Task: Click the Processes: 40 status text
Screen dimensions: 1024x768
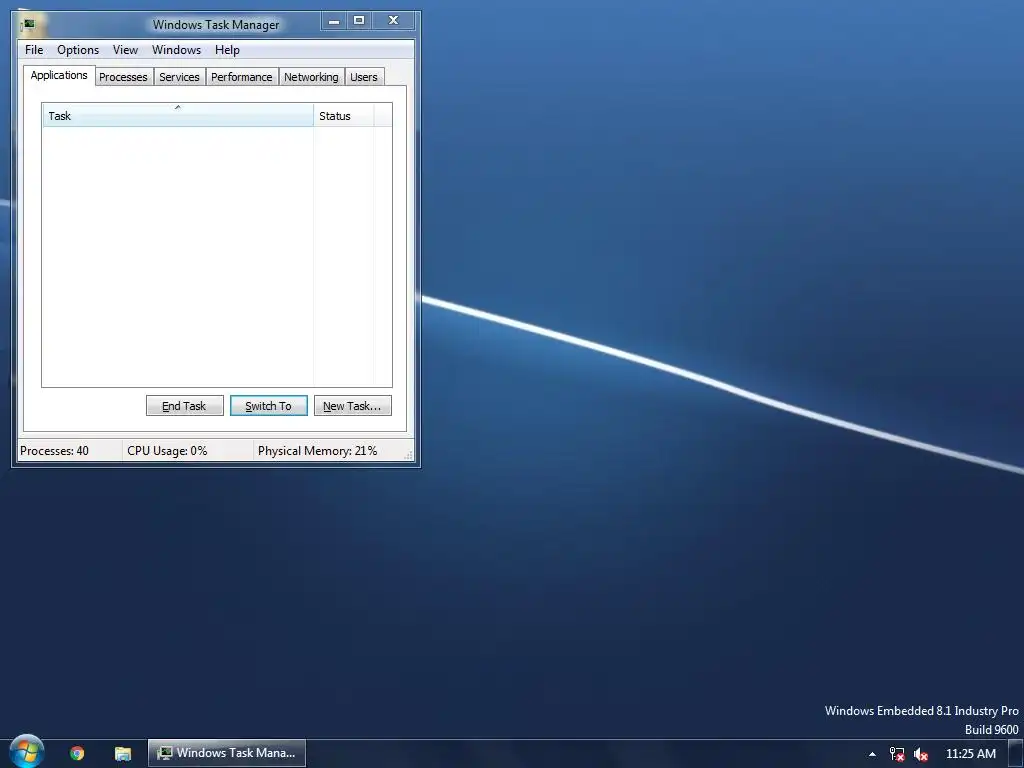Action: (x=54, y=451)
